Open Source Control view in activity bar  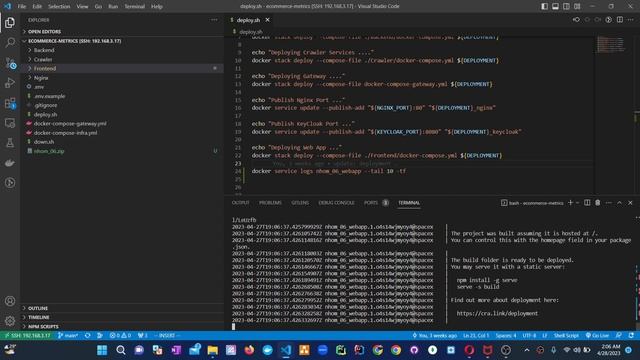(10, 62)
